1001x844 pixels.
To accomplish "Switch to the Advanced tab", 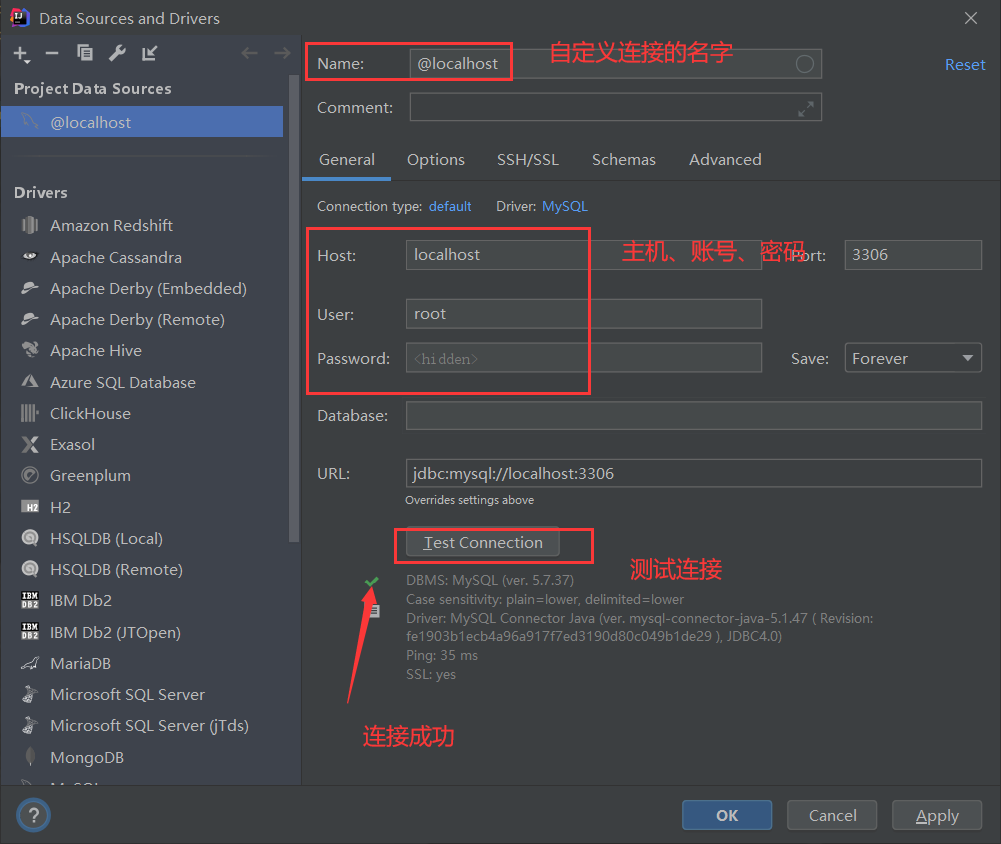I will [x=725, y=160].
